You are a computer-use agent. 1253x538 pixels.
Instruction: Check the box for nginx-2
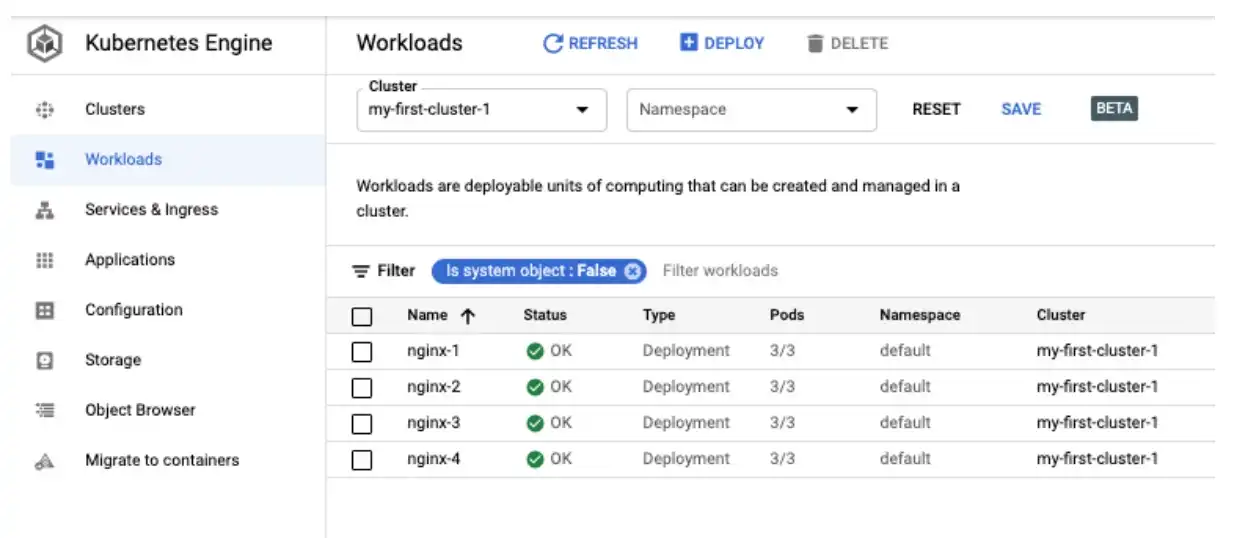pyautogui.click(x=362, y=388)
